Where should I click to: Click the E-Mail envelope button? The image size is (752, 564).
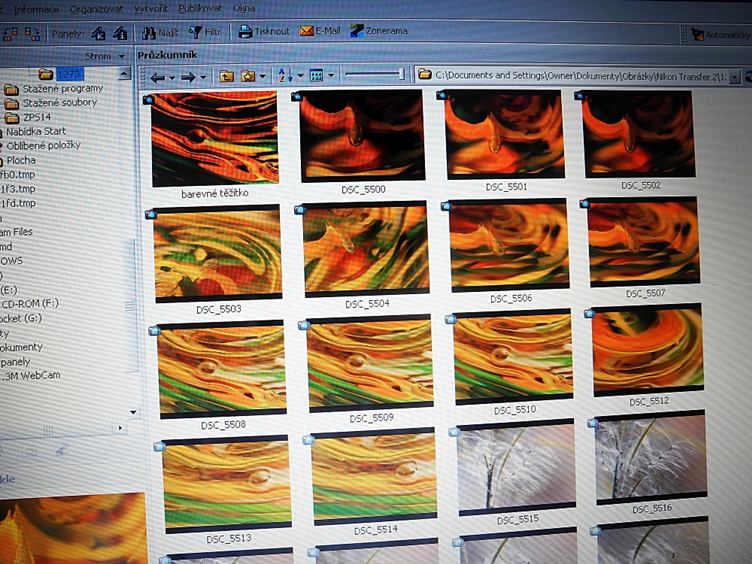coord(319,31)
